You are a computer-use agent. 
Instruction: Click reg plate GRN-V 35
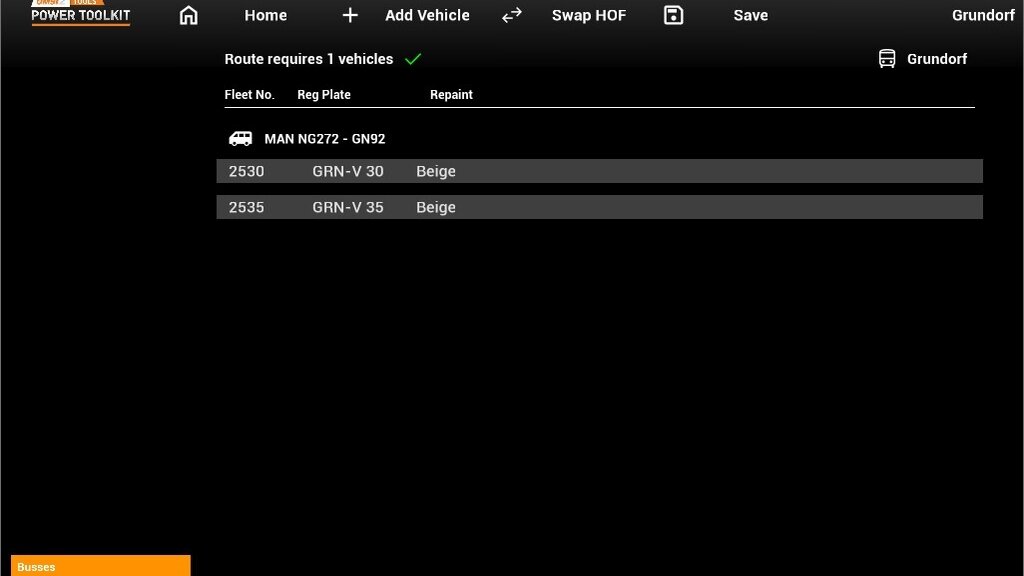[347, 207]
